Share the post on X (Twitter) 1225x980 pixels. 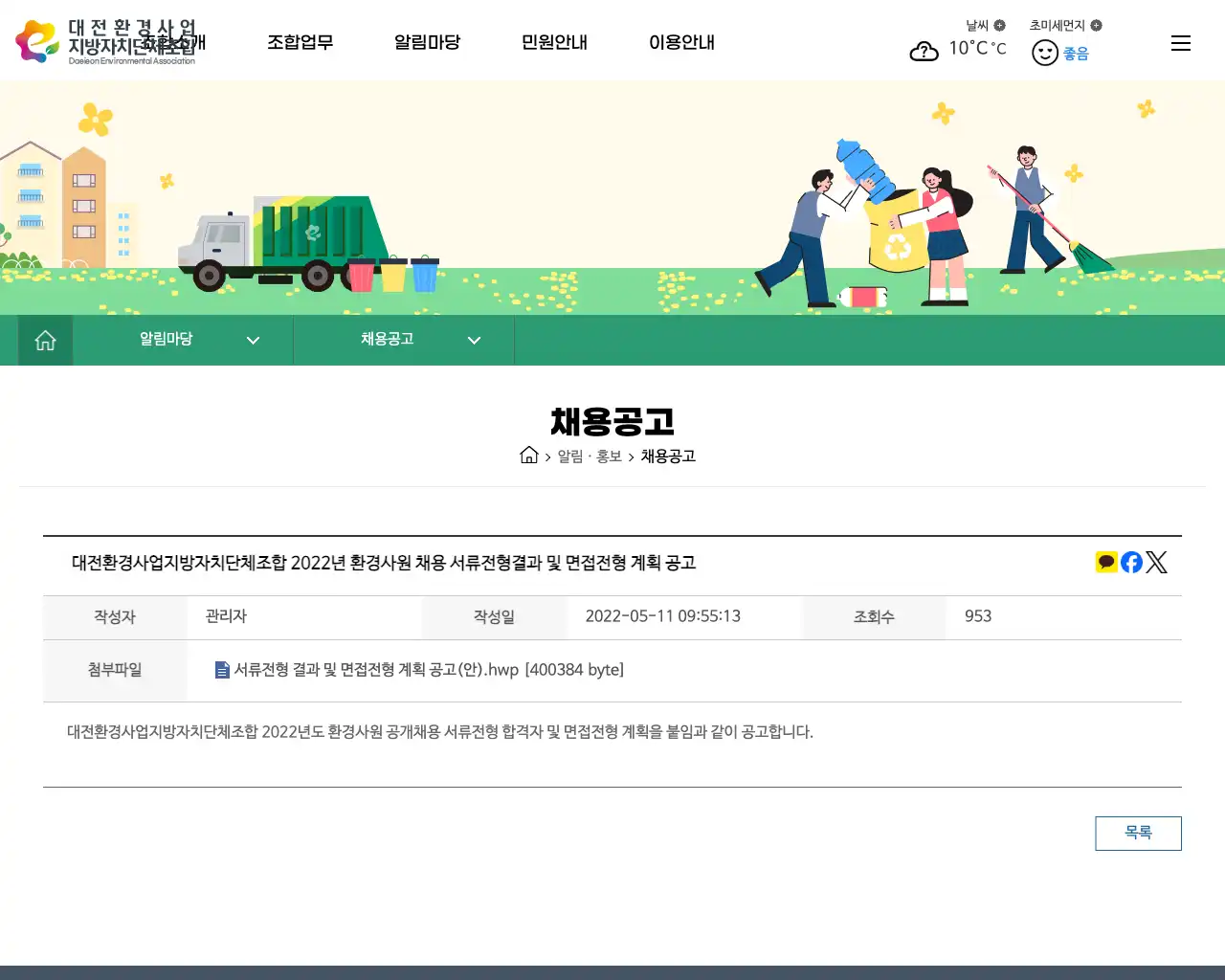1156,562
